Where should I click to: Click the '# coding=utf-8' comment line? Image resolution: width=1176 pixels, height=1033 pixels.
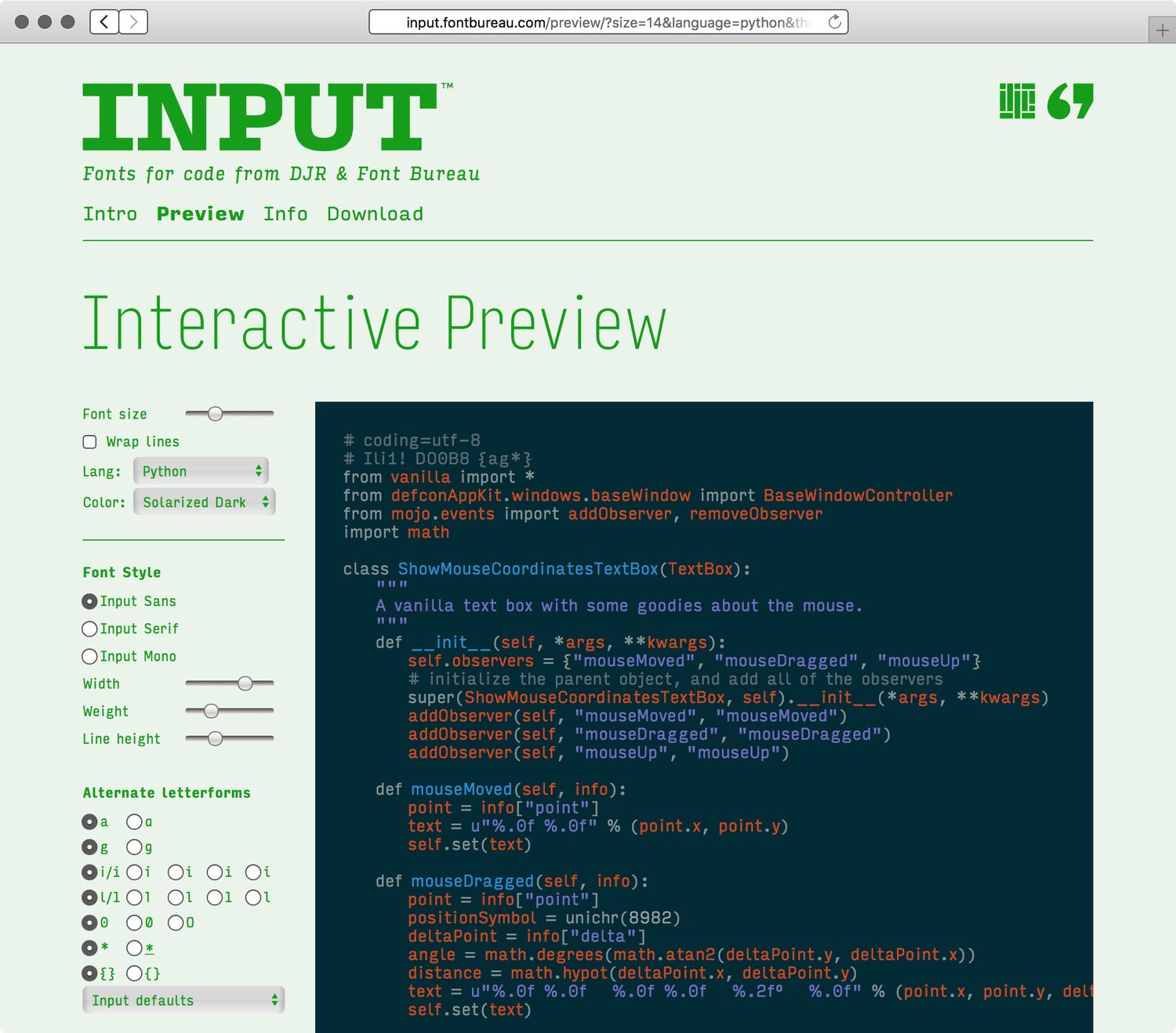point(412,440)
